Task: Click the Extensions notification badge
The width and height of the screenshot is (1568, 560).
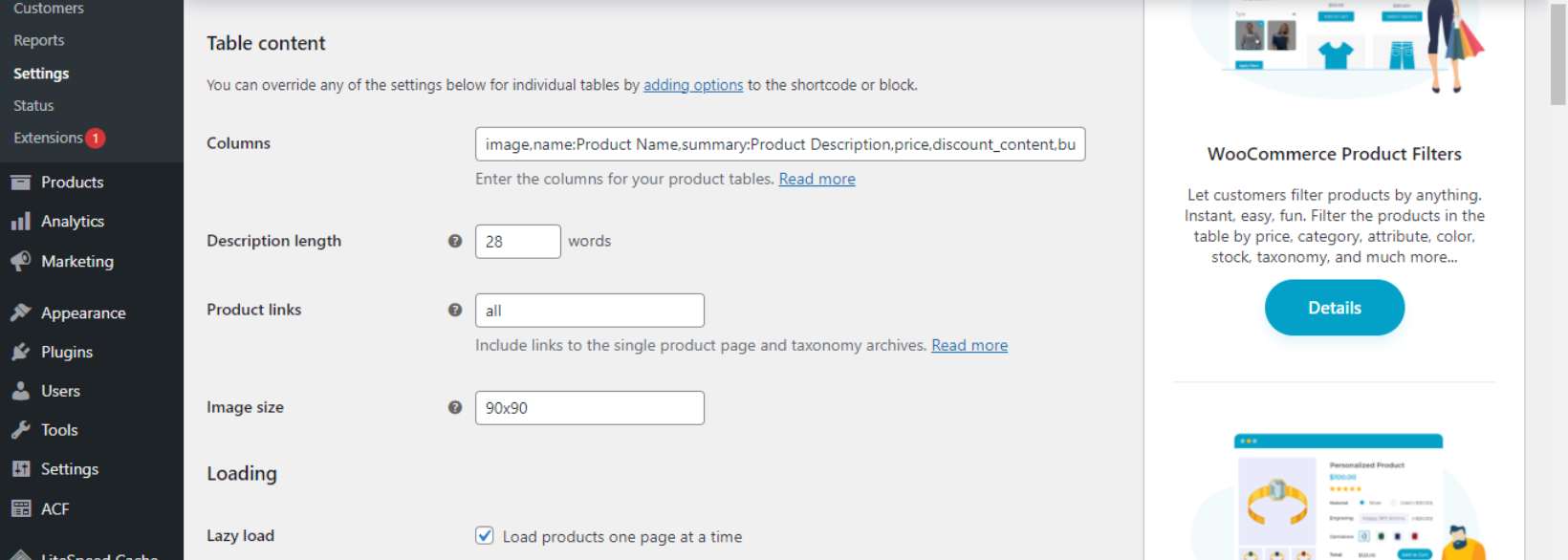Action: tap(94, 138)
